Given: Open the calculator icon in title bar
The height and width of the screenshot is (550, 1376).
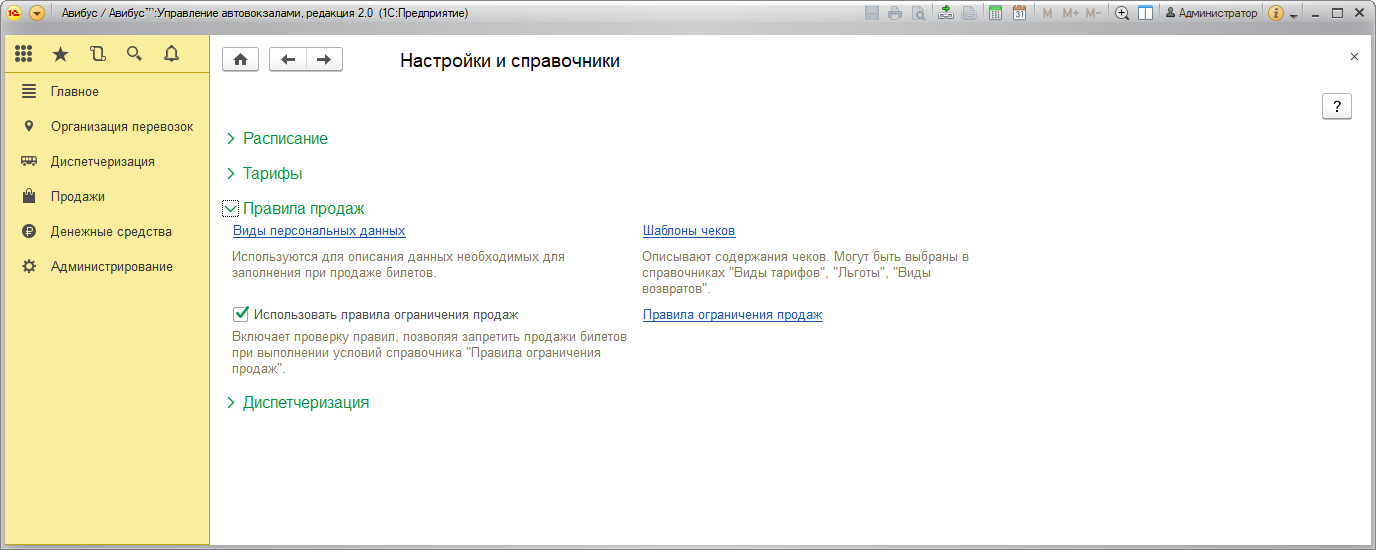Looking at the screenshot, I should coord(995,13).
